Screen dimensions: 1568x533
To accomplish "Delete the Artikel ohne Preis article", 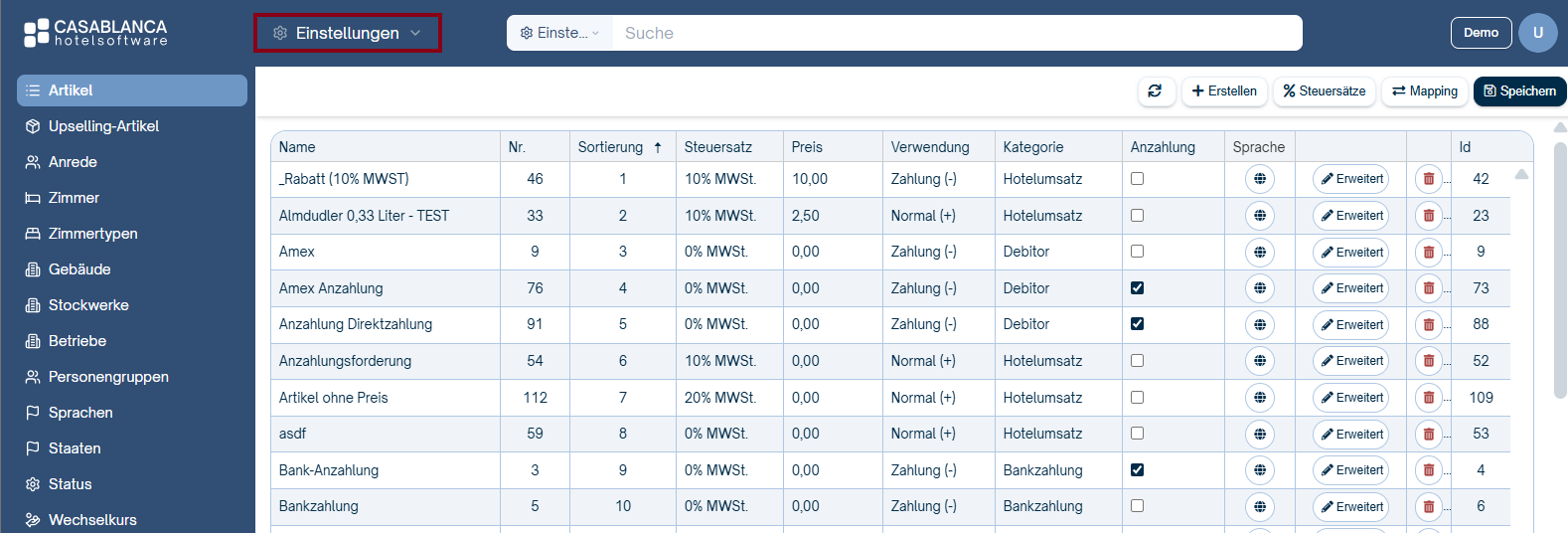I will point(1429,398).
